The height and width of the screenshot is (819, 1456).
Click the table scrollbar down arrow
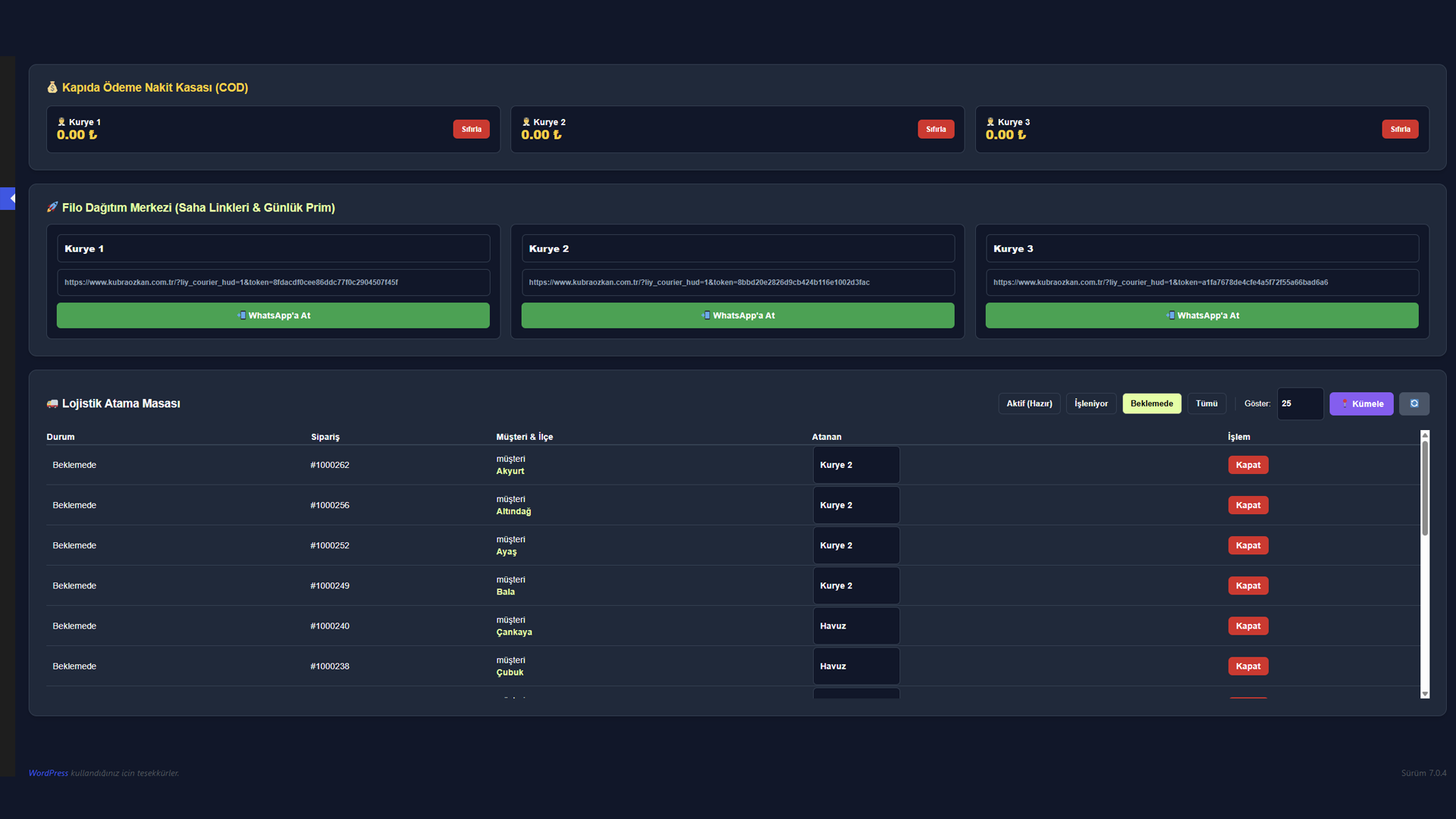[x=1425, y=693]
